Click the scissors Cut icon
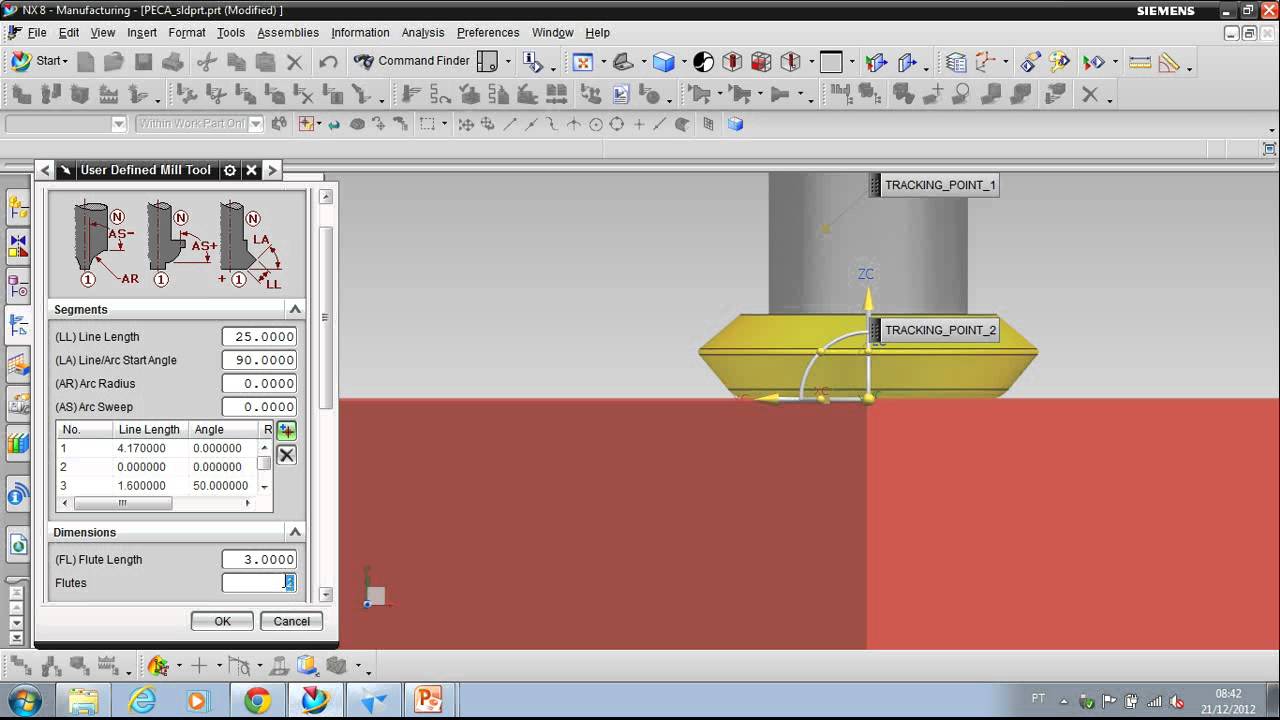The height and width of the screenshot is (720, 1280). click(207, 62)
